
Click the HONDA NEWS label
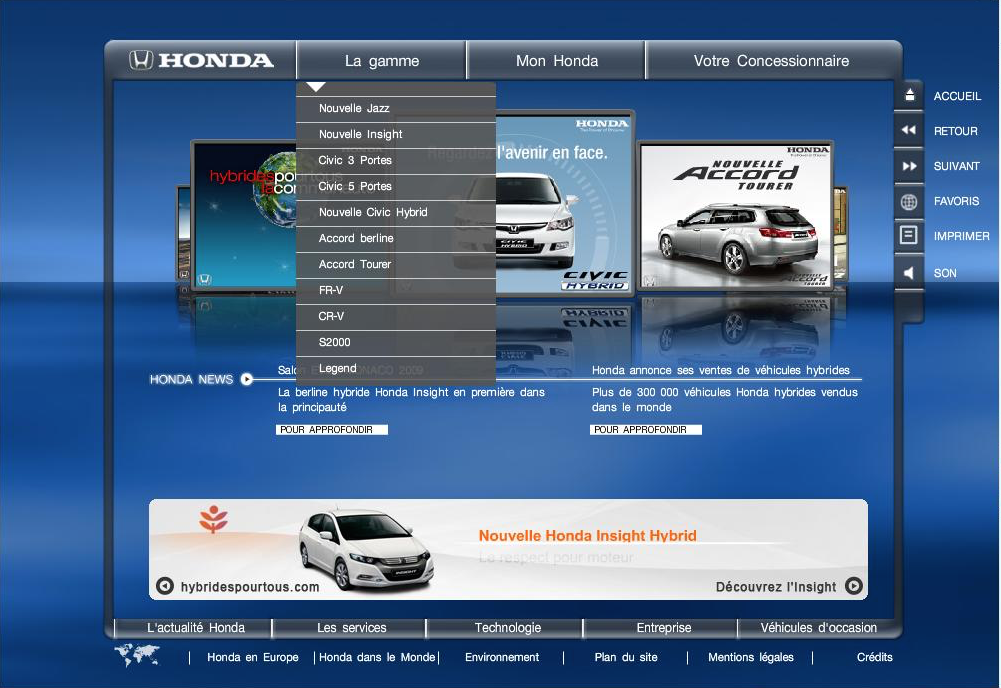pos(191,379)
